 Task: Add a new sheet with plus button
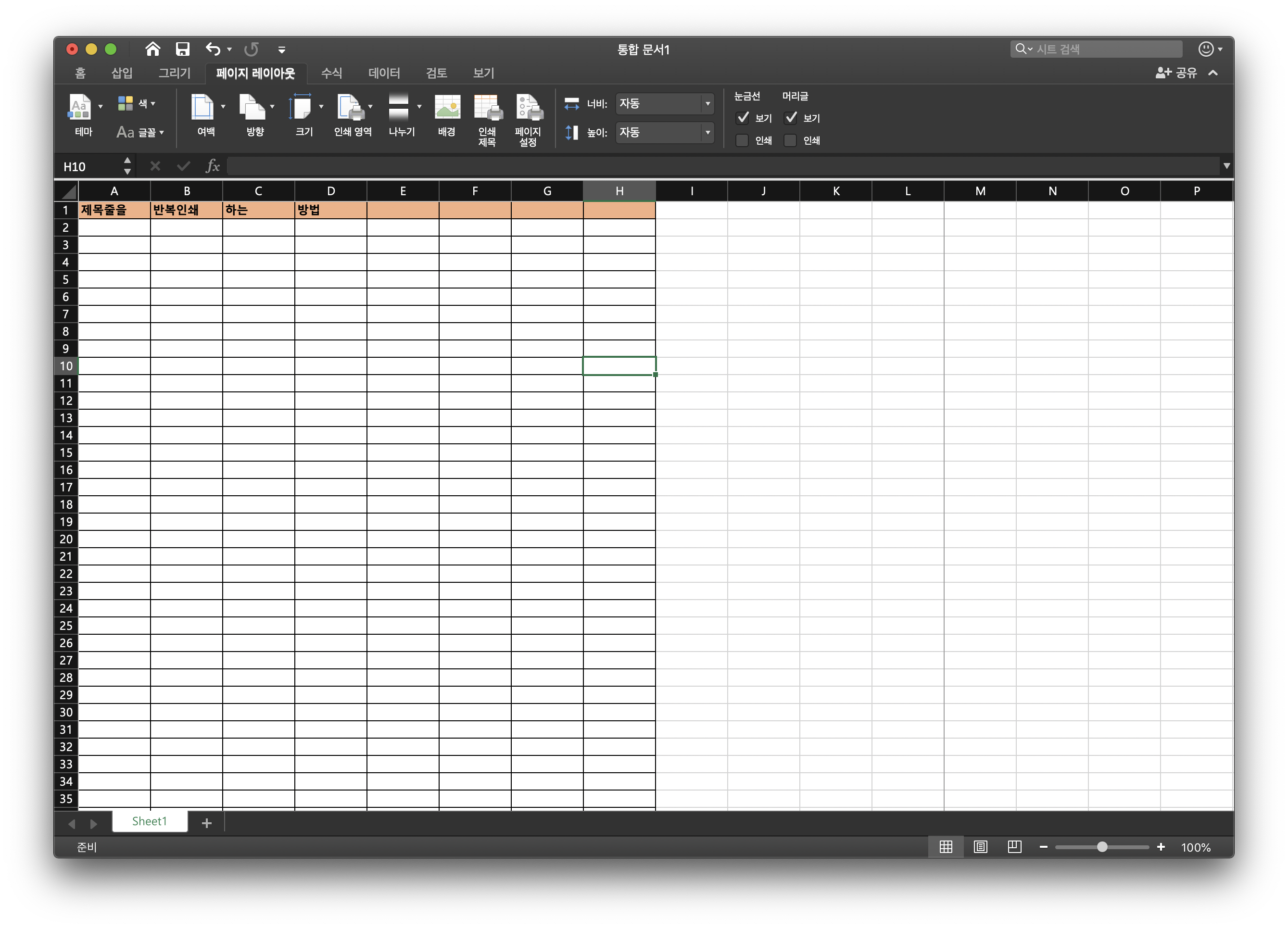pos(207,823)
